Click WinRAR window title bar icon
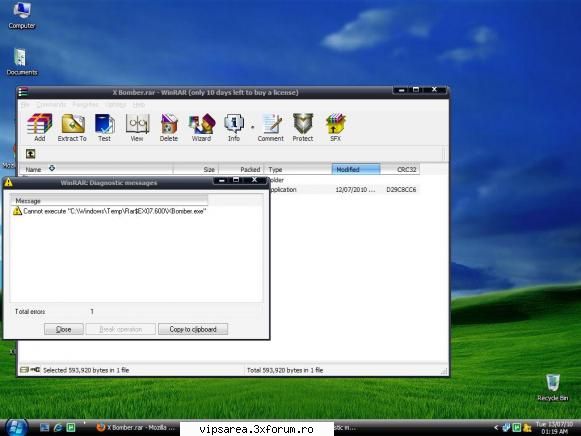Screen dimensions: 581x436 [x=23, y=91]
